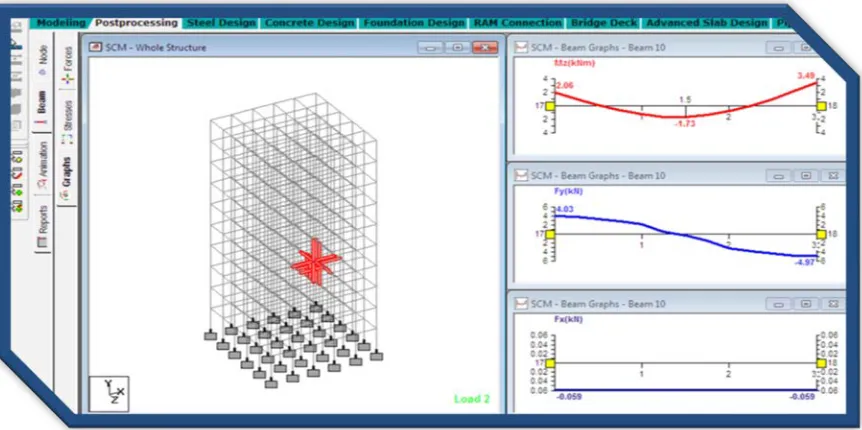Viewport: 862px width, 430px height.
Task: Open the Reports page in sidebar
Action: [x=43, y=227]
